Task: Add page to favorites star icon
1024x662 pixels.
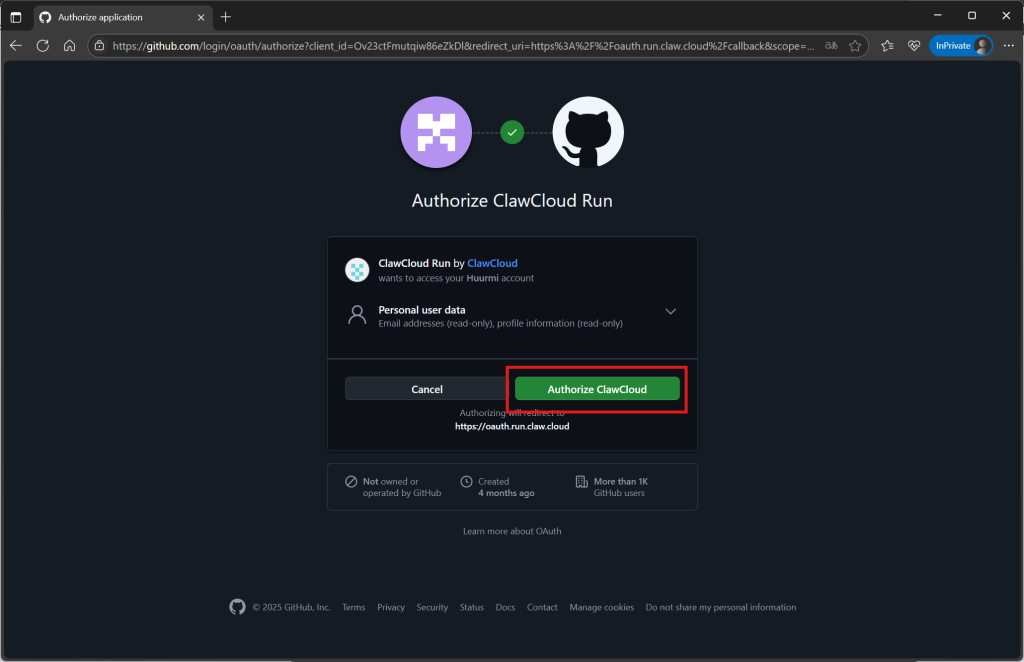Action: point(855,46)
